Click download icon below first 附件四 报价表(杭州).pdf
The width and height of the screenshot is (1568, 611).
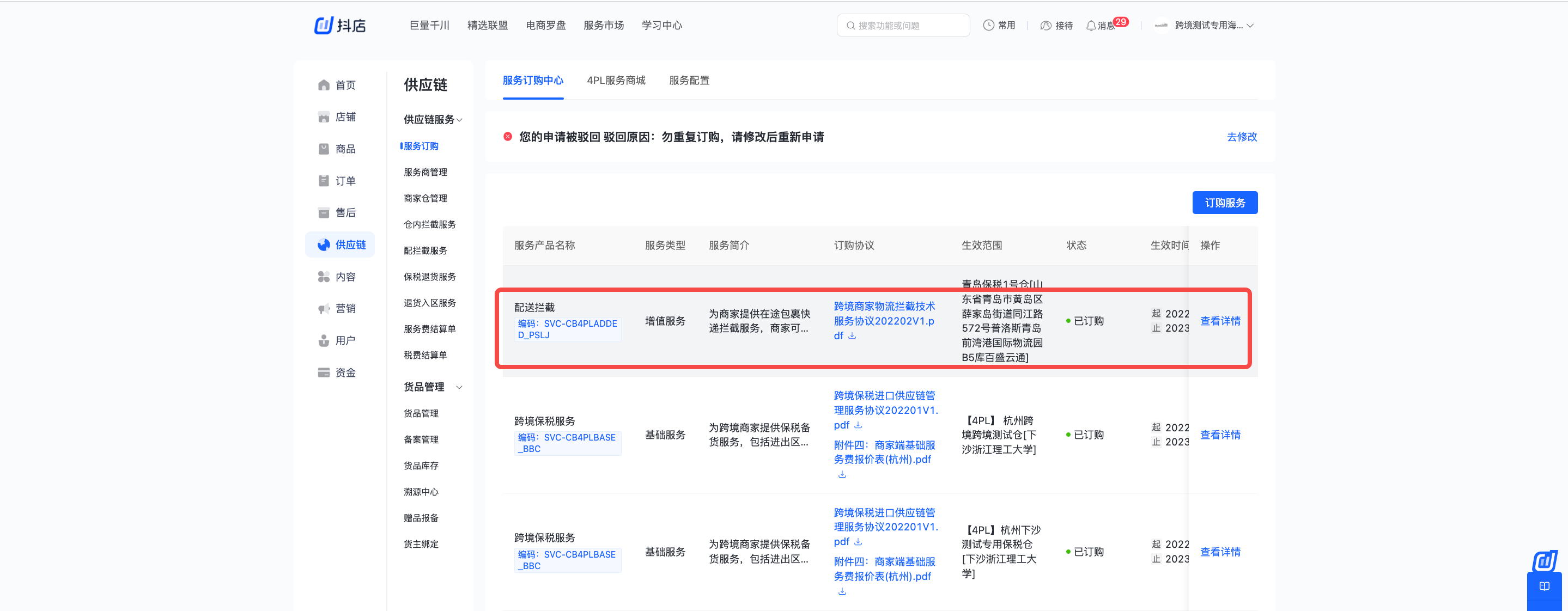(x=842, y=474)
